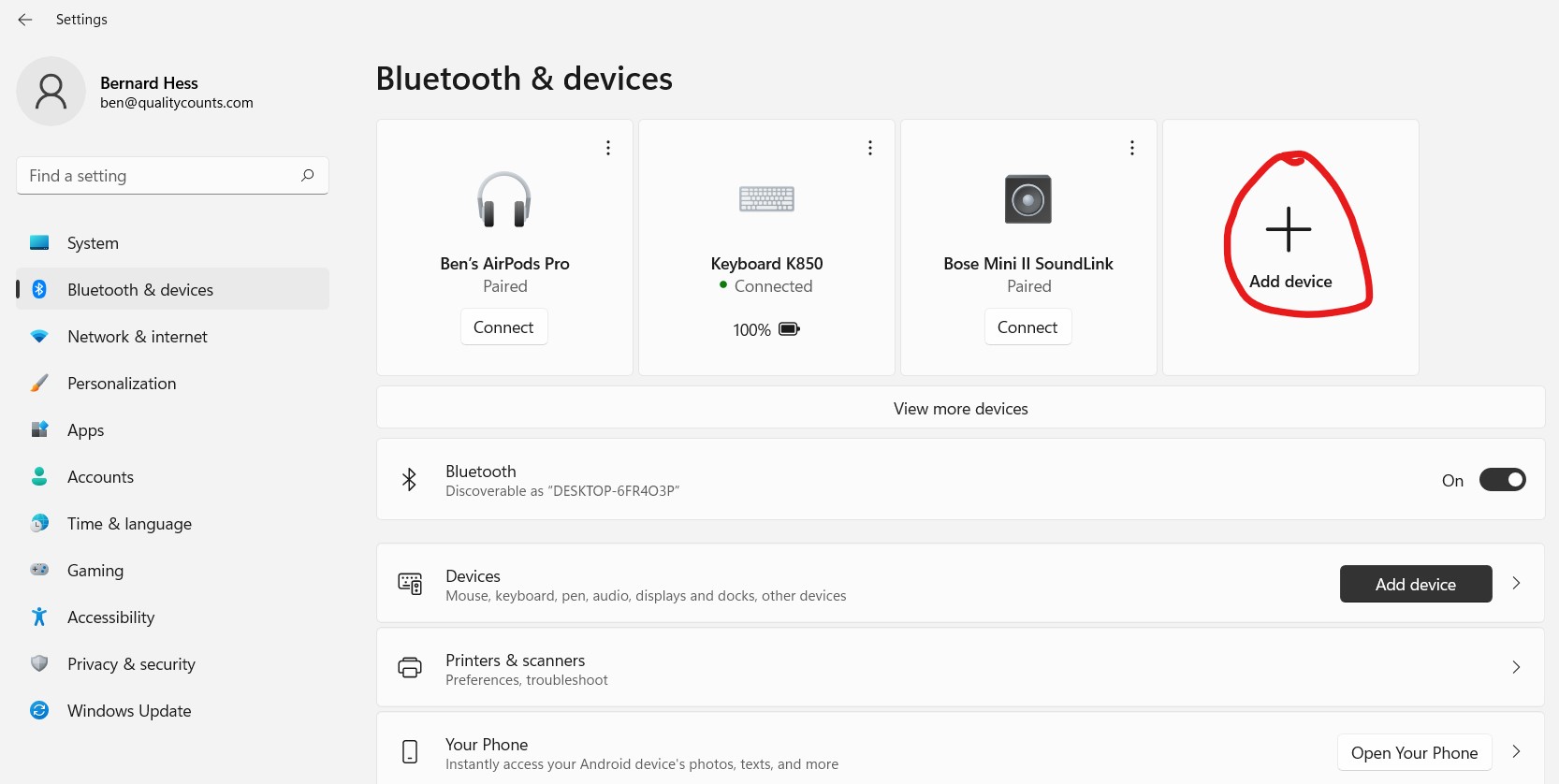Go to Personalization settings

[x=173, y=384]
